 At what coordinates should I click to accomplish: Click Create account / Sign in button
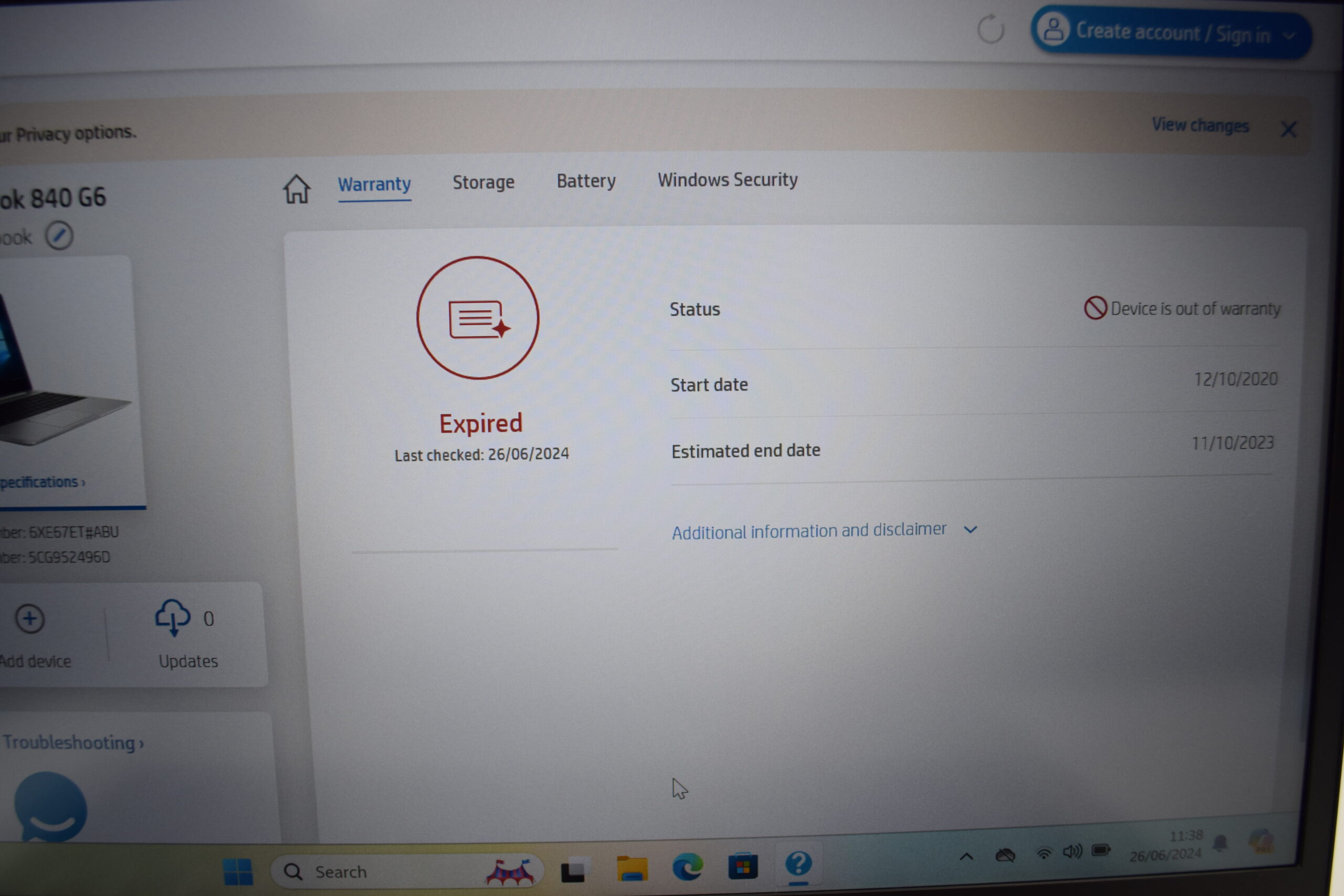point(1171,33)
